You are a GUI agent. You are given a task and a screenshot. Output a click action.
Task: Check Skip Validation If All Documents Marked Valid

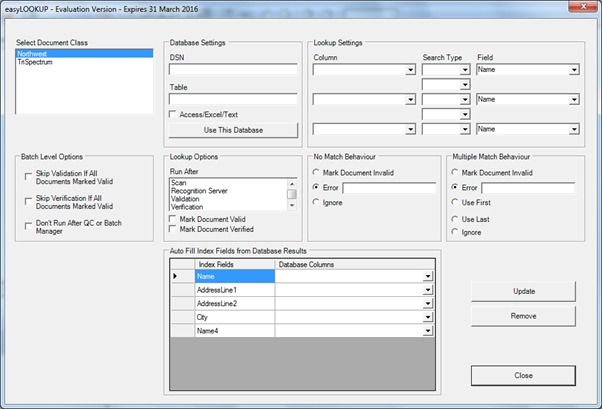(x=27, y=177)
